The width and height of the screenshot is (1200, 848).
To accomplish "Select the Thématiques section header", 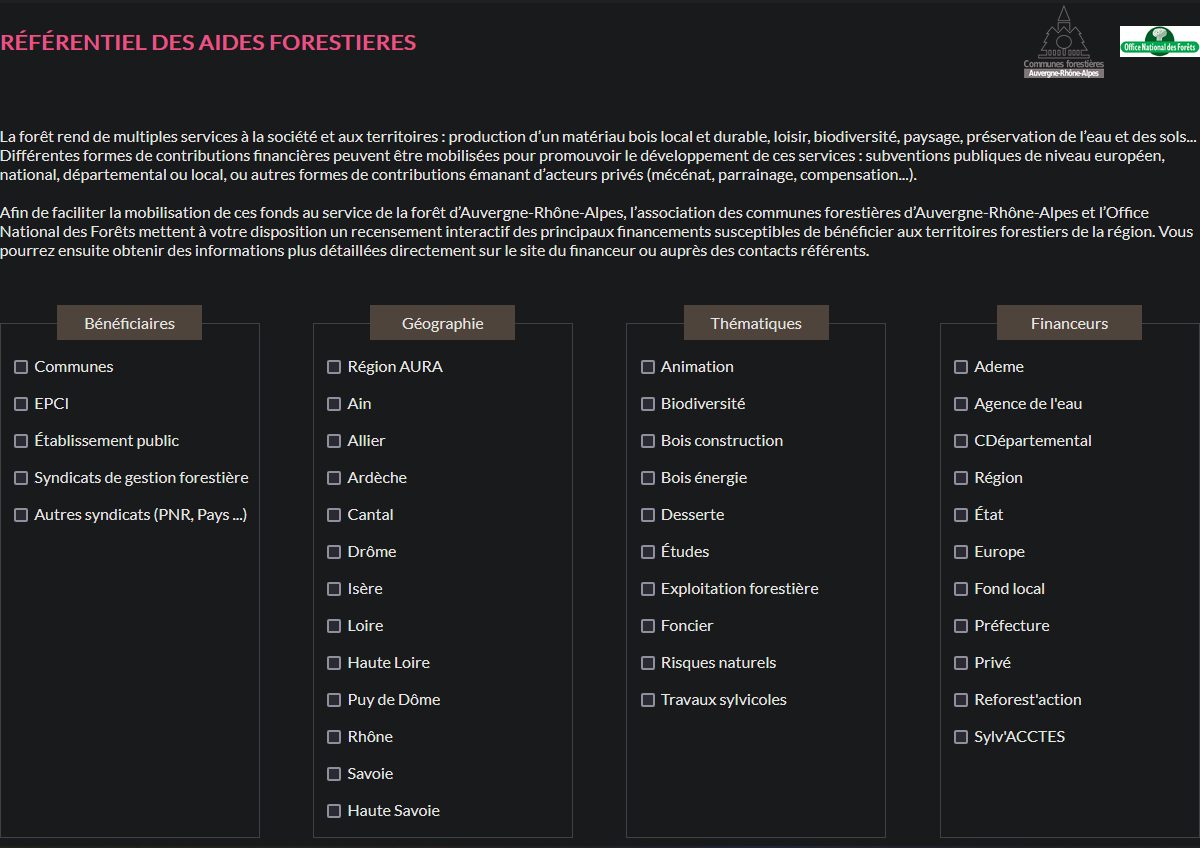I will [x=756, y=323].
